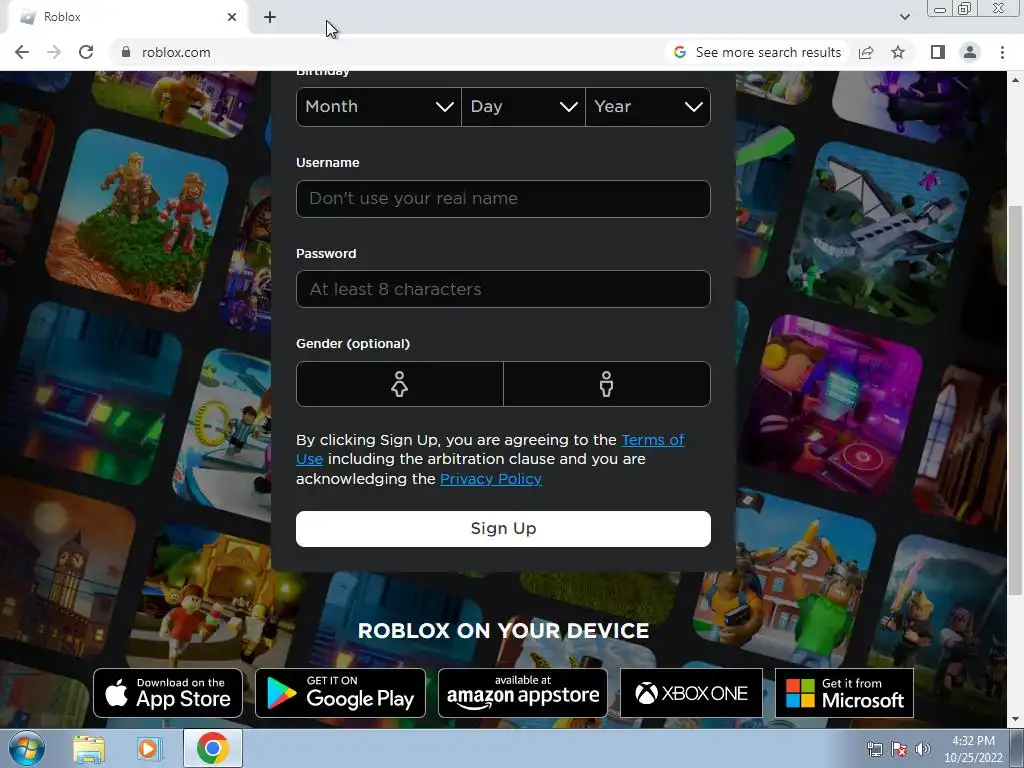
Task: Click the share page icon
Action: (866, 52)
